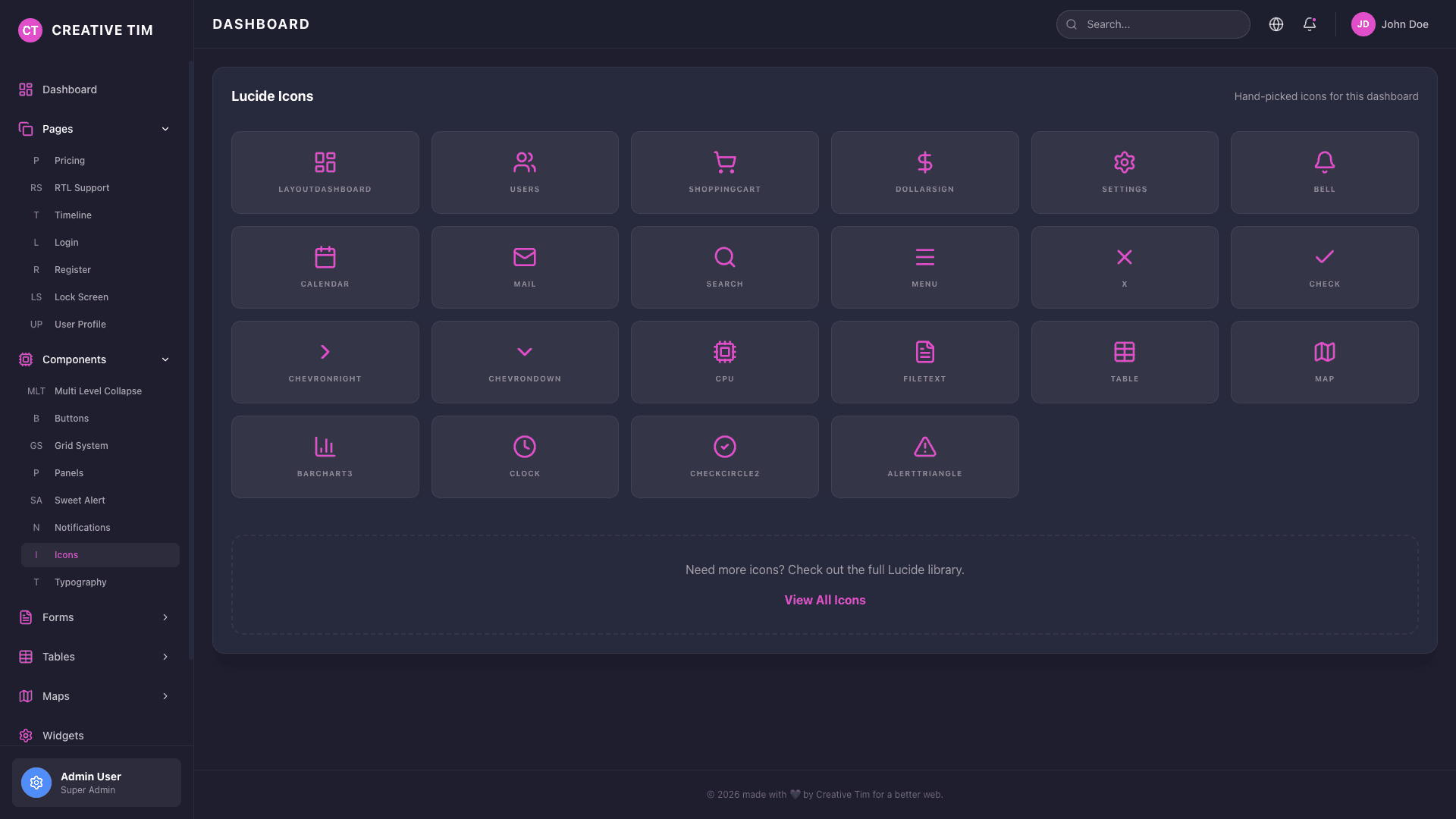Screen dimensions: 1456x819
Task: Click the globe language icon in the header
Action: (x=1276, y=24)
